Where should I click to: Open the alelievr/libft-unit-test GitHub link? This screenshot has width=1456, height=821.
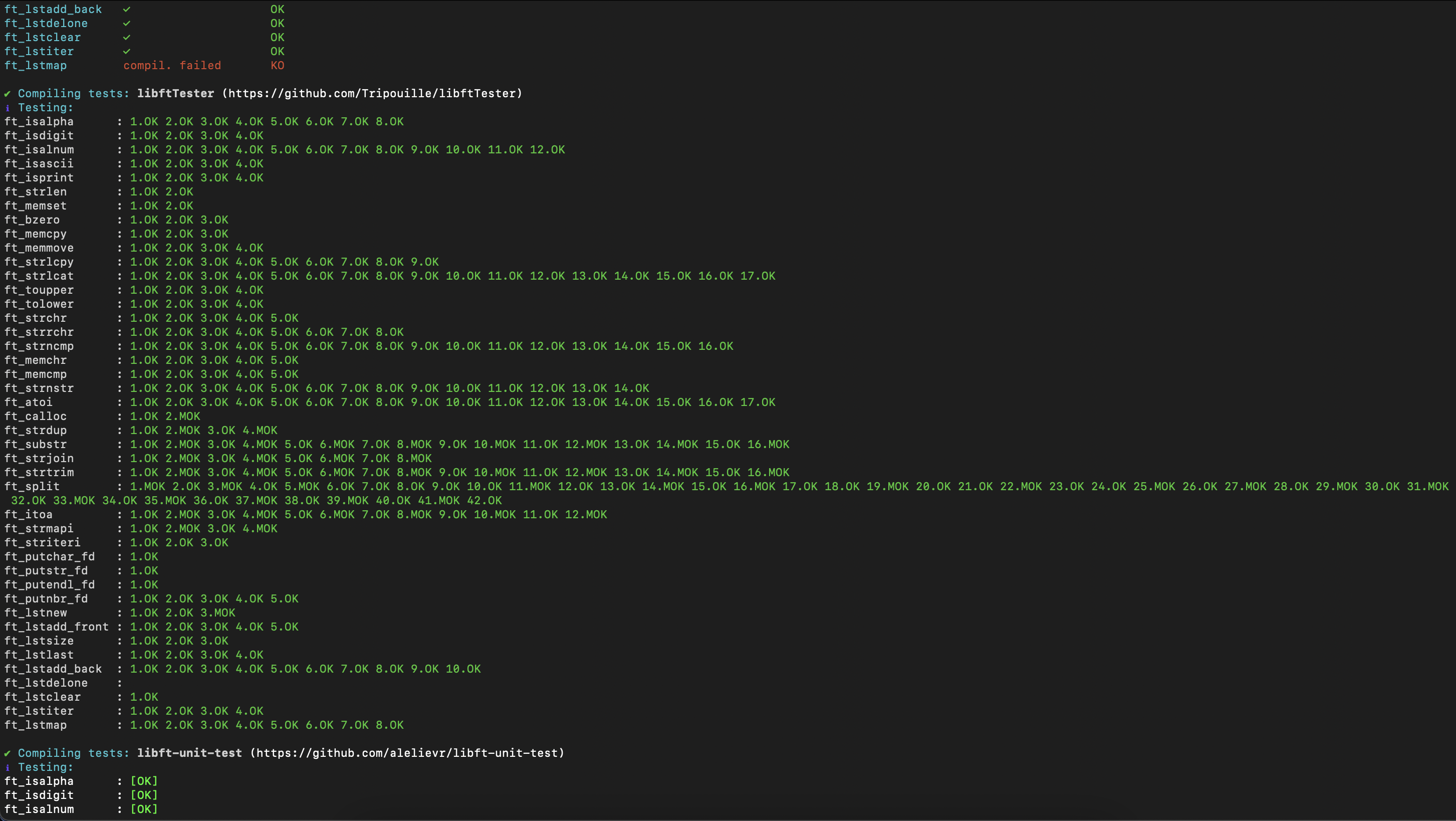(407, 753)
